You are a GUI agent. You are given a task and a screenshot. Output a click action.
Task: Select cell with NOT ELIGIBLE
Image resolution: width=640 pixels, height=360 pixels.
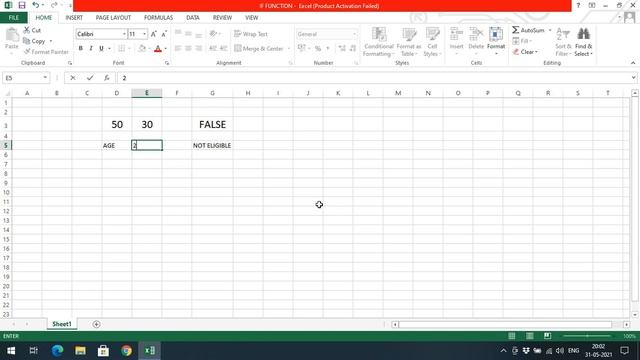point(212,145)
